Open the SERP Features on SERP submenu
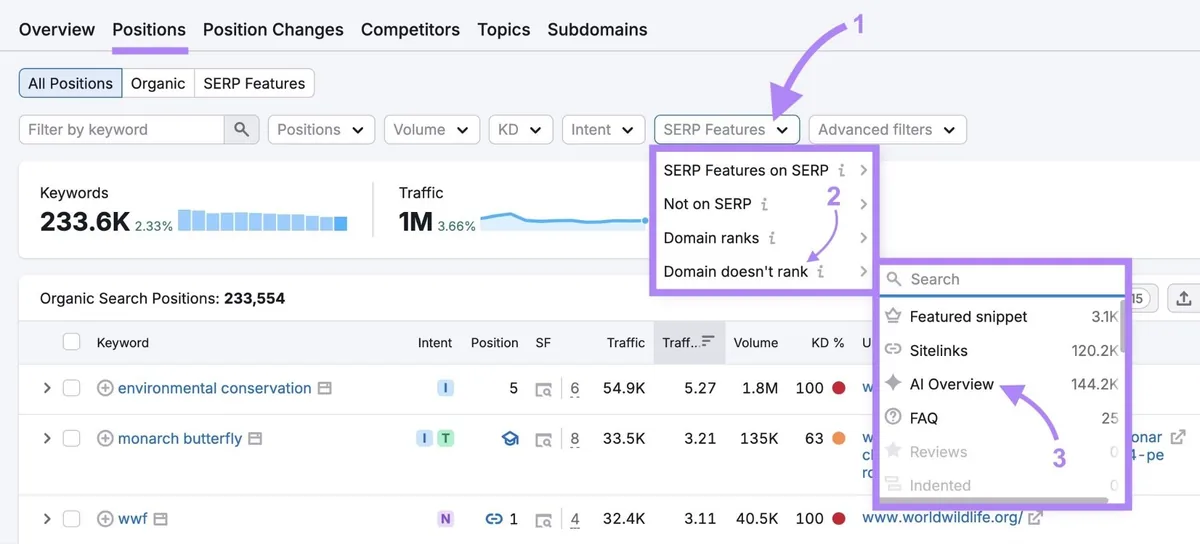Screen dimensions: 1200x544 tap(764, 170)
